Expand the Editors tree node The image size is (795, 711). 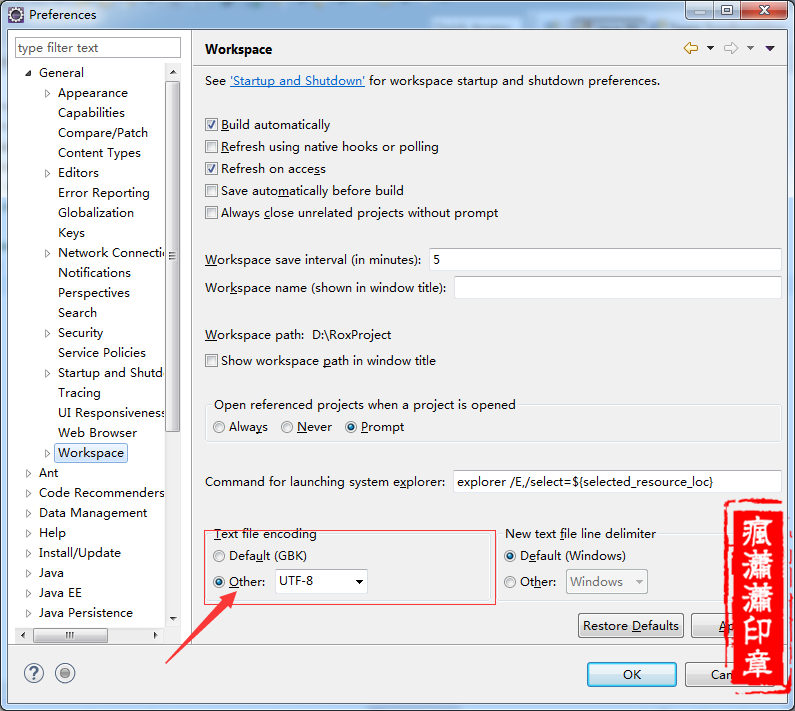pyautogui.click(x=47, y=173)
